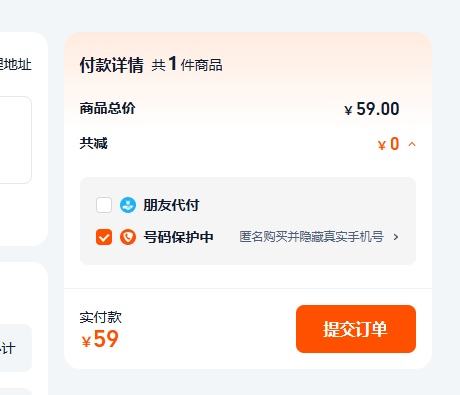
Task: Click the blue 朋友代付 person icon
Action: pyautogui.click(x=128, y=205)
